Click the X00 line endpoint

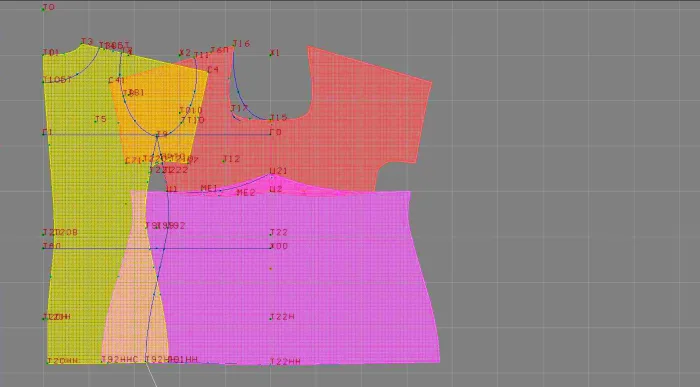[271, 247]
